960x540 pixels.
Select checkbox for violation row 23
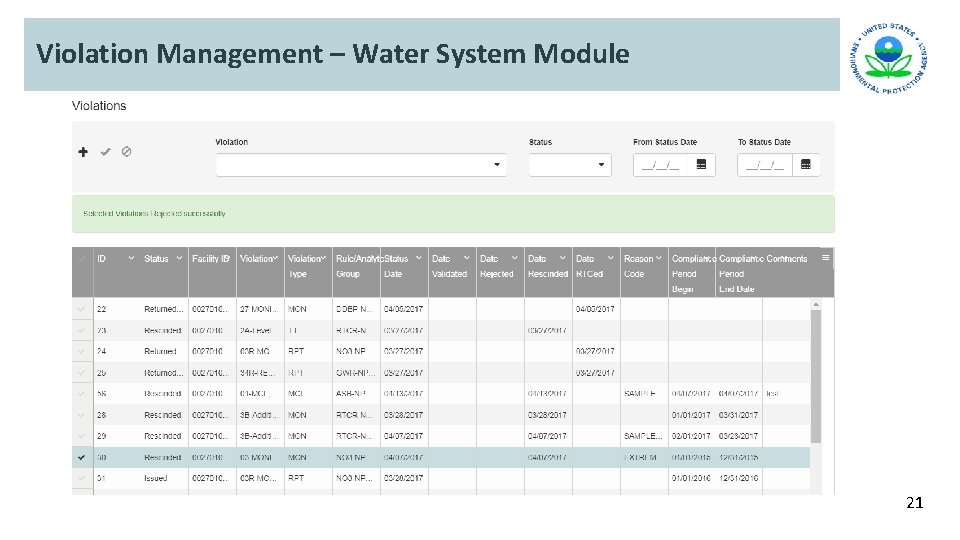point(81,331)
